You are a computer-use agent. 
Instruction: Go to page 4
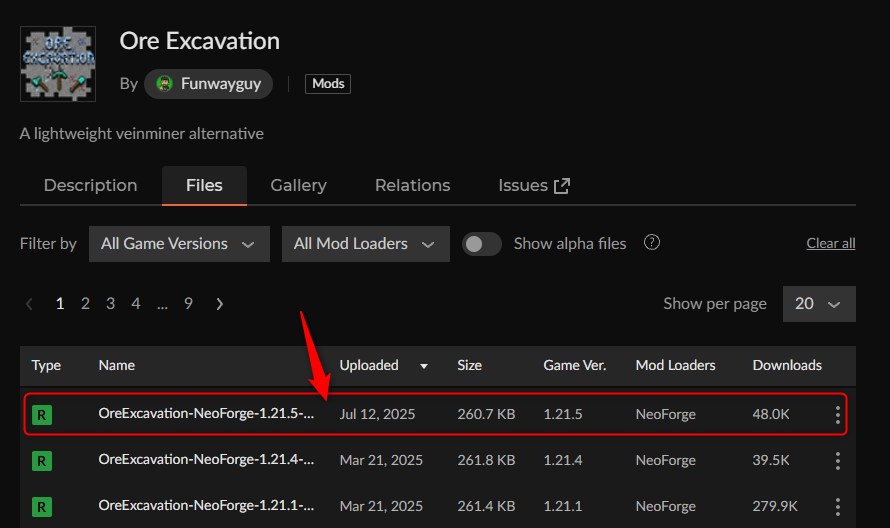[136, 304]
